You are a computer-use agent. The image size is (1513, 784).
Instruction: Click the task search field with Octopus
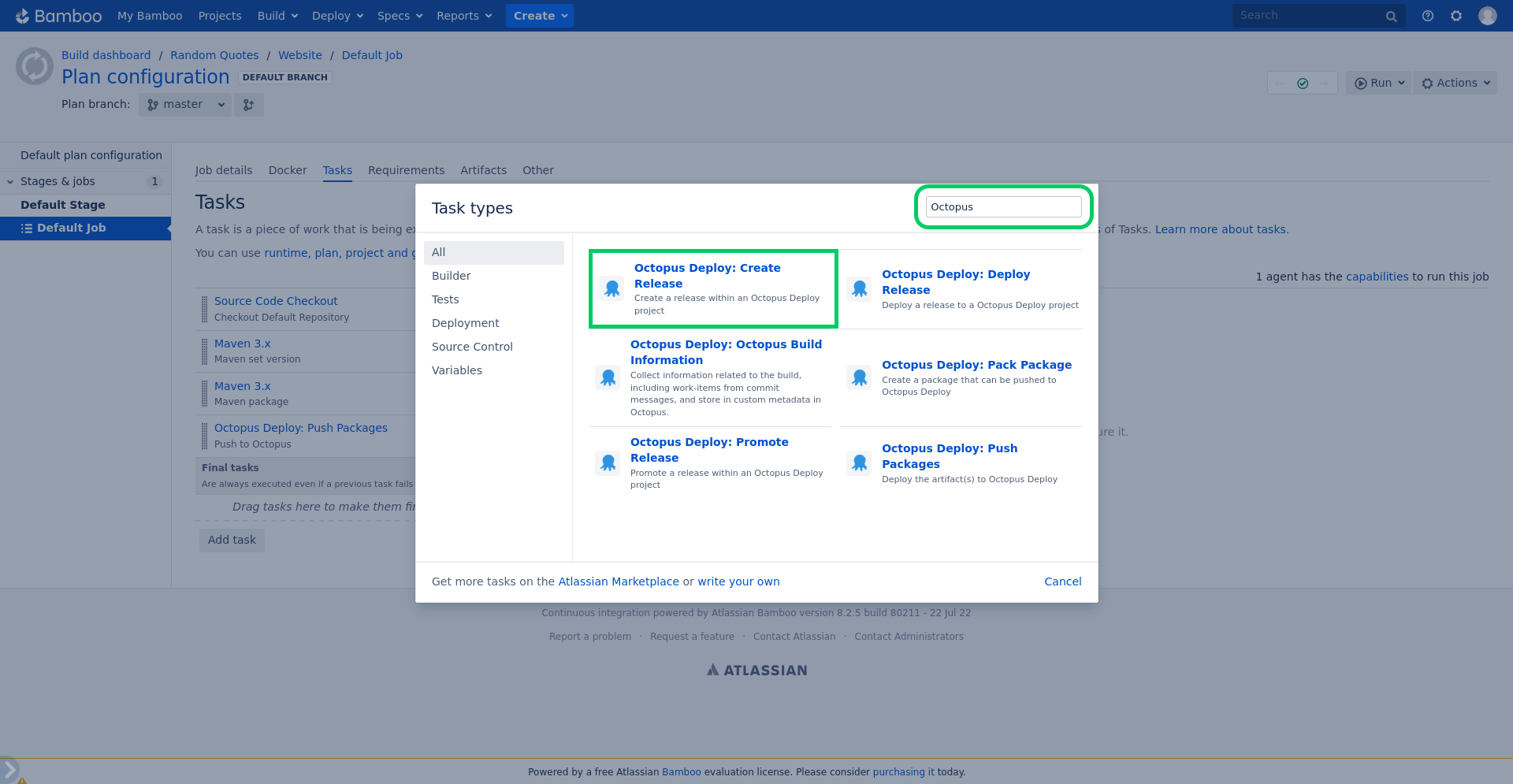click(1003, 207)
